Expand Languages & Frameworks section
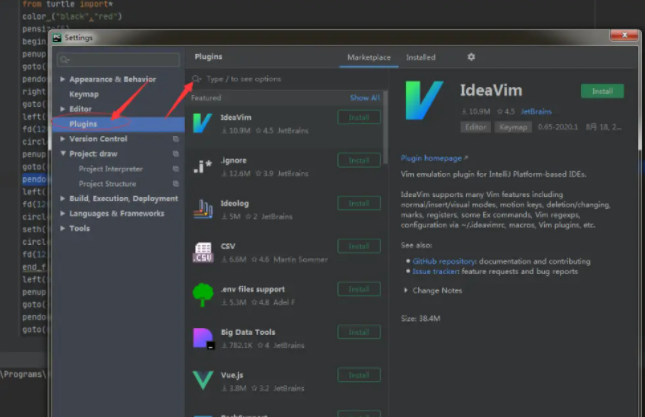Screen dimensions: 645x417 pyautogui.click(x=63, y=213)
